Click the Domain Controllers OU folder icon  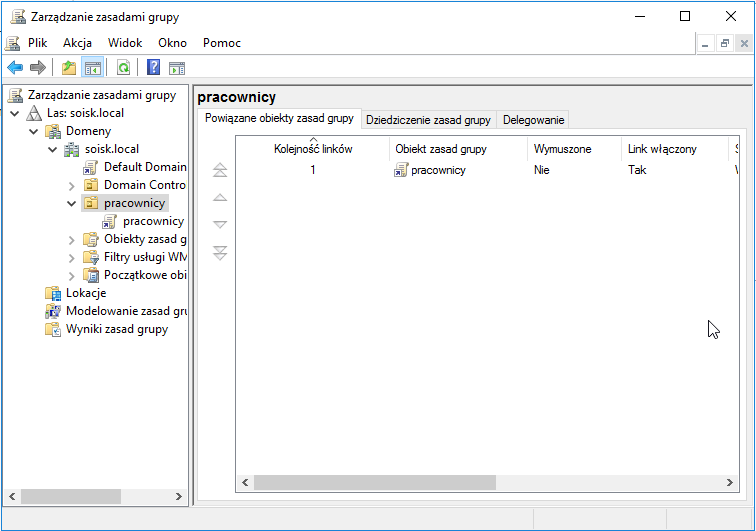(91, 185)
